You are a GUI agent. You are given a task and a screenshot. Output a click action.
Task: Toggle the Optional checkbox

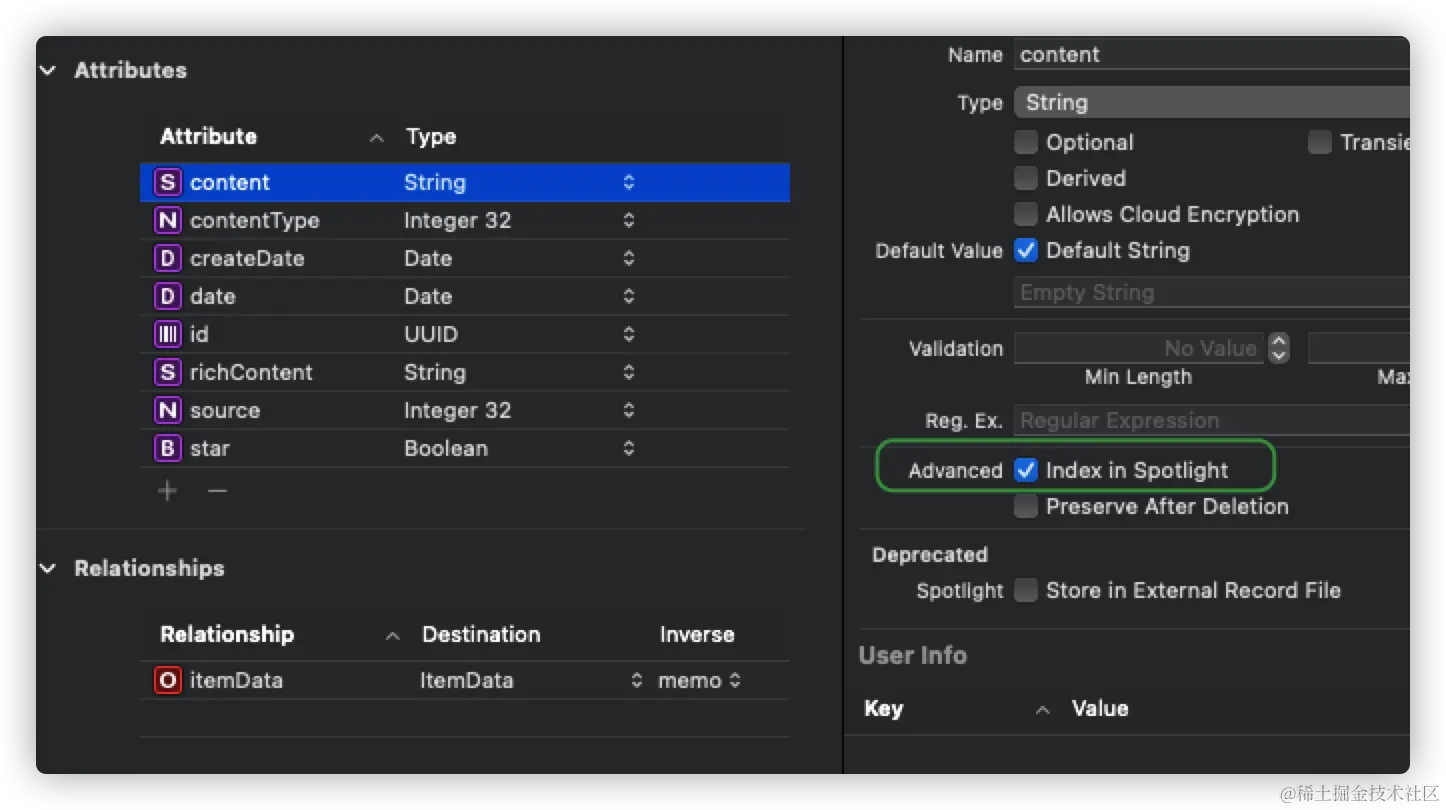(x=1026, y=142)
